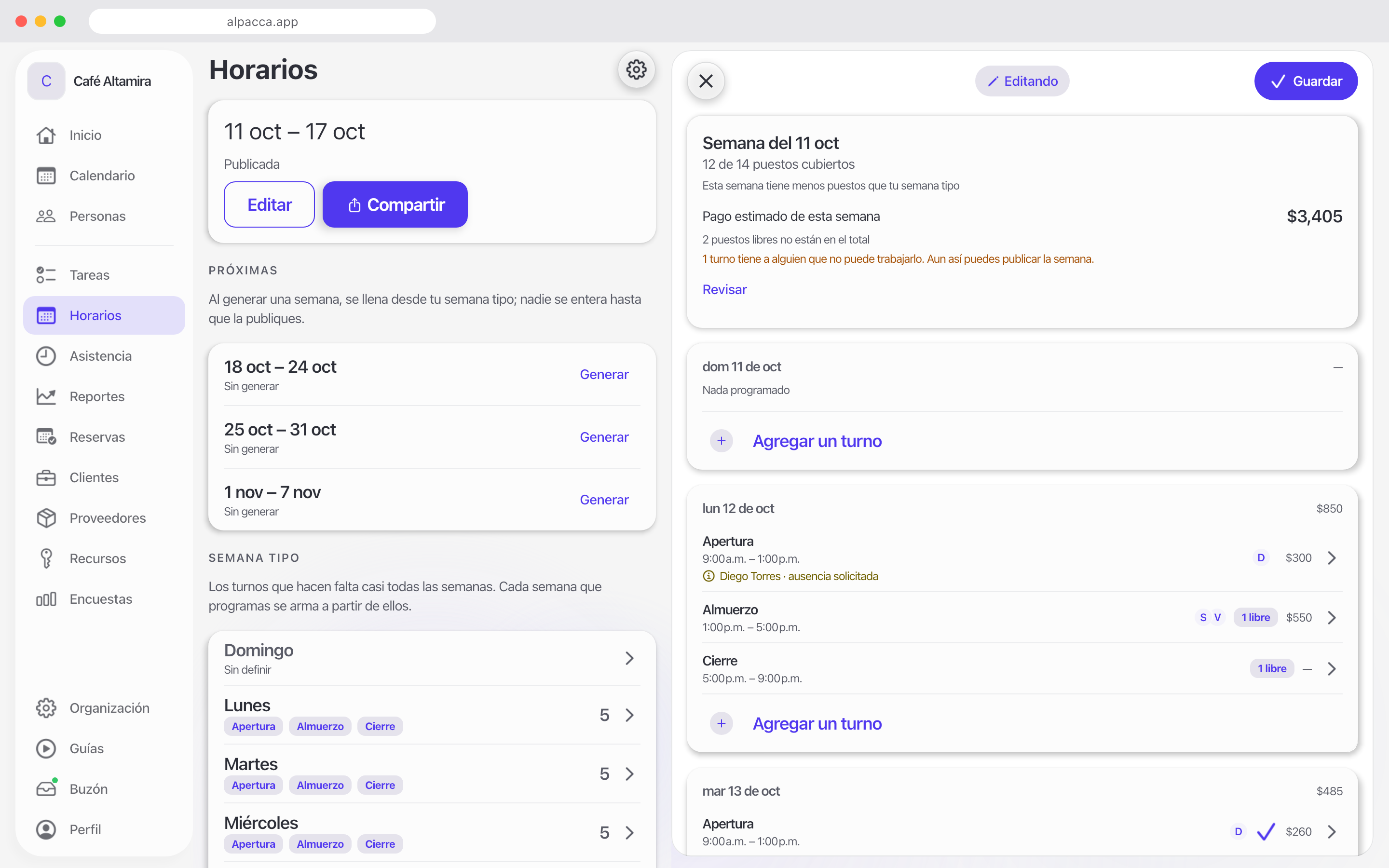
Task: Click Editar for 11 oct week
Action: (269, 204)
